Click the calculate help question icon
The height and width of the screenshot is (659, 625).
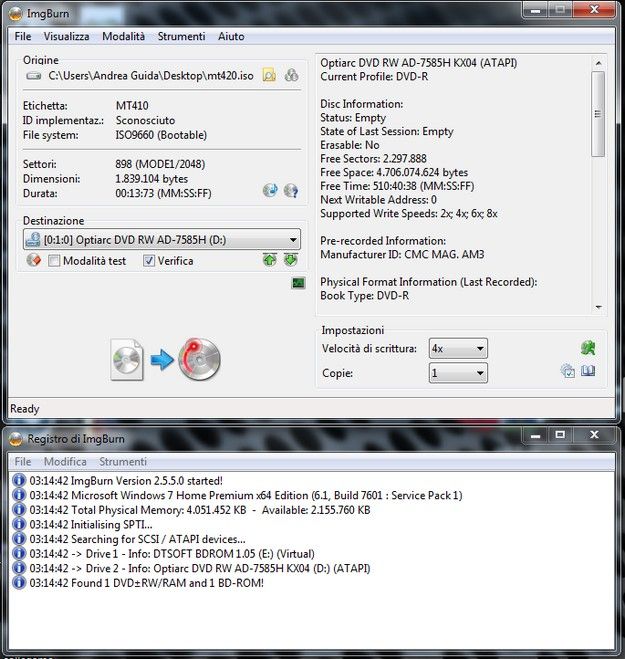[291, 190]
